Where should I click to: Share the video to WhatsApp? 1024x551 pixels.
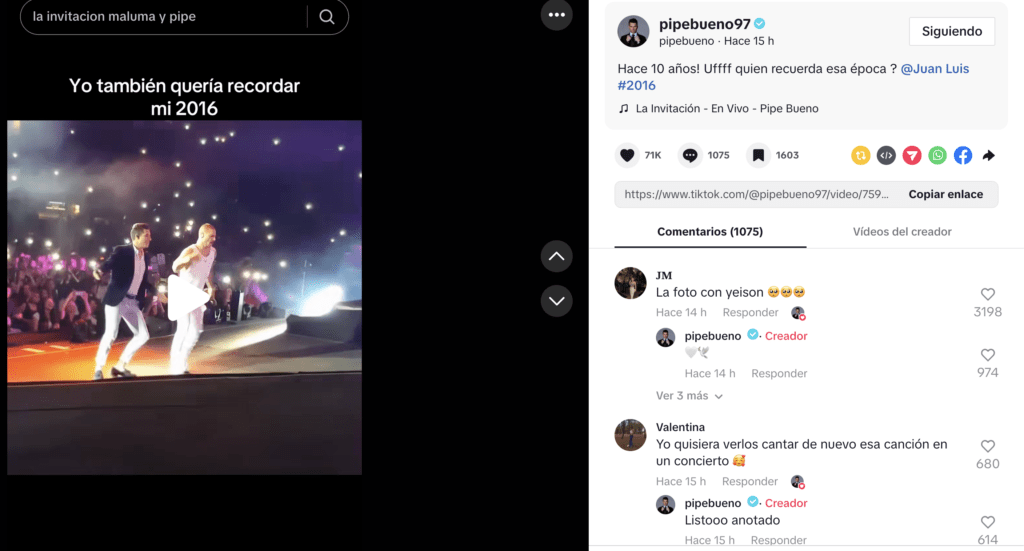tap(937, 155)
